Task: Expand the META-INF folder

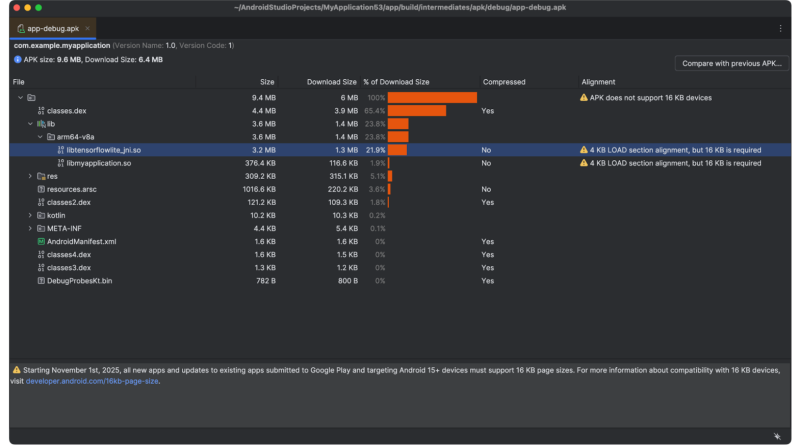Action: [30, 228]
